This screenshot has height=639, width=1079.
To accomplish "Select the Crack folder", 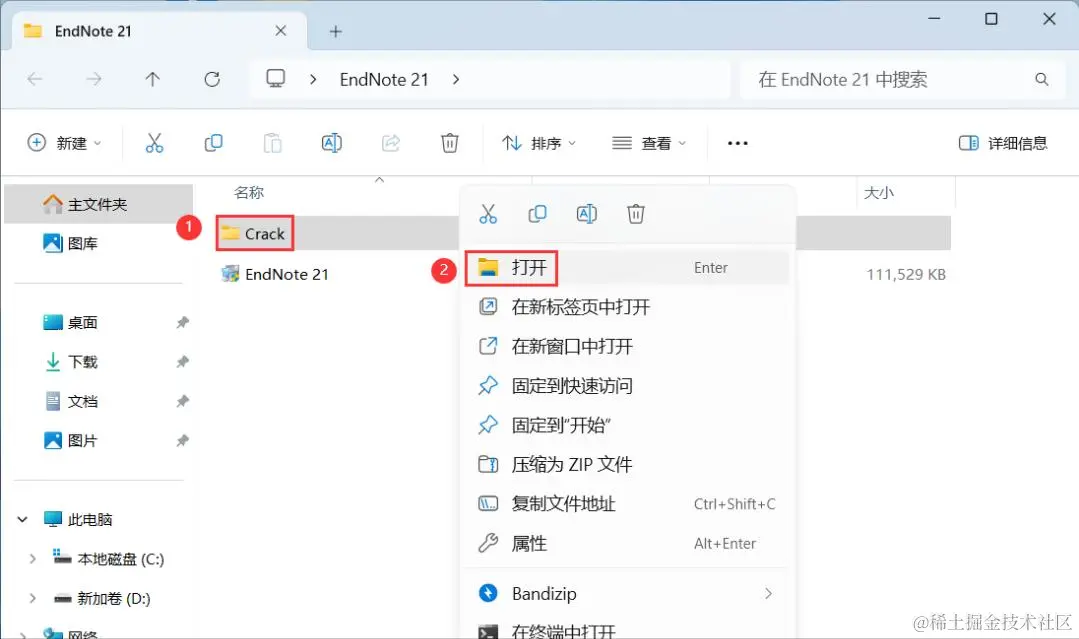I will (x=255, y=233).
